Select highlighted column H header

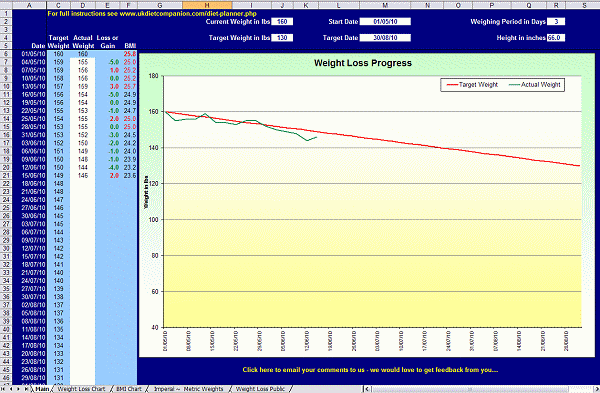coord(207,5)
